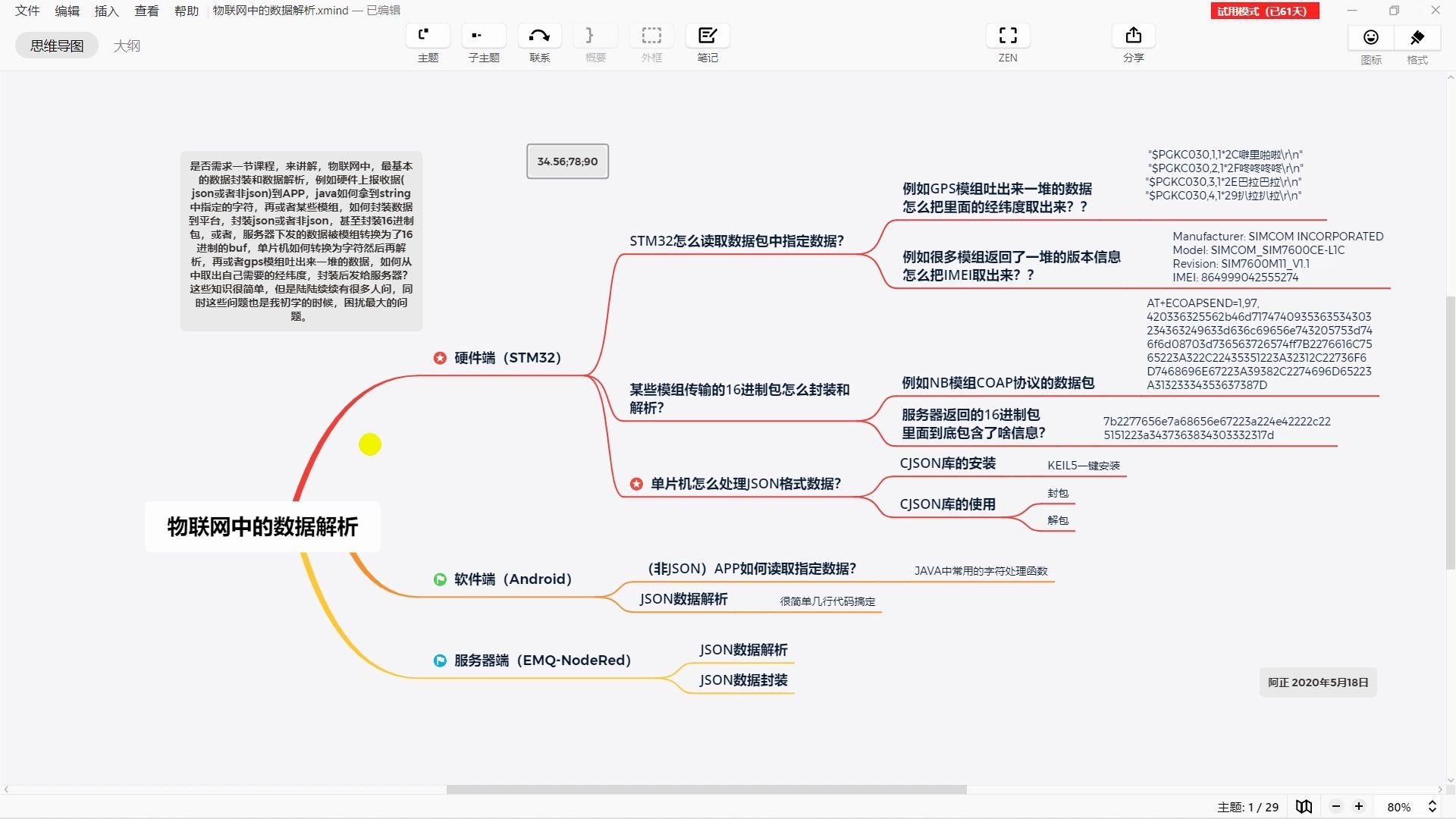This screenshot has width=1456, height=819.
Task: Click star marker on 单片机怎么处理JSON格式数据
Action: click(636, 484)
